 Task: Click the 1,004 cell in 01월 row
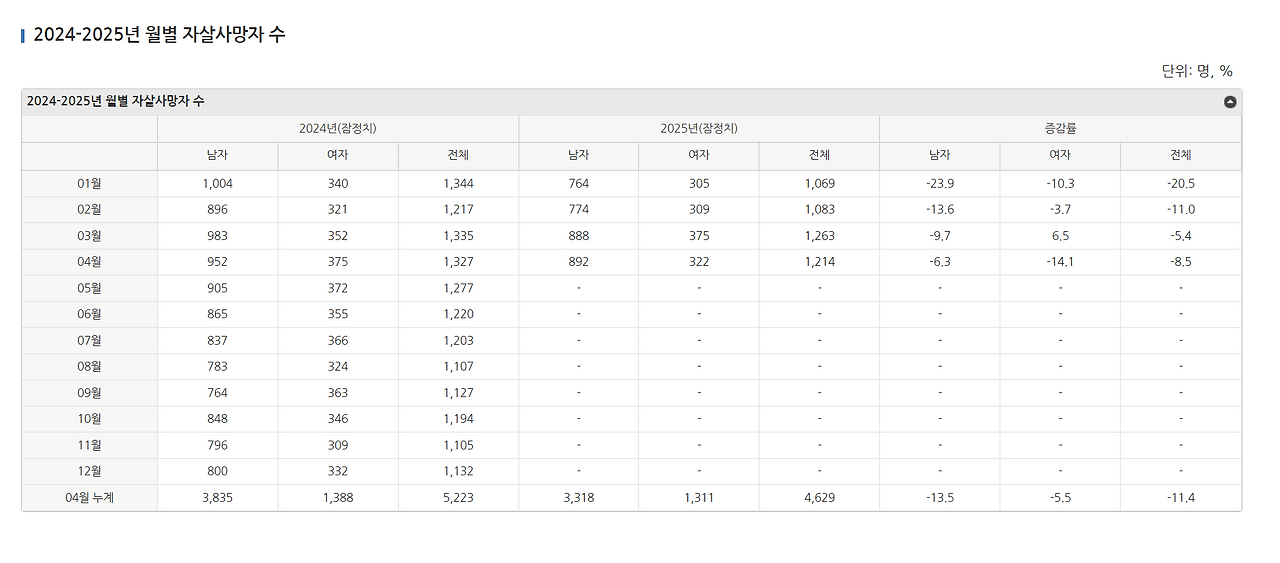click(x=217, y=184)
